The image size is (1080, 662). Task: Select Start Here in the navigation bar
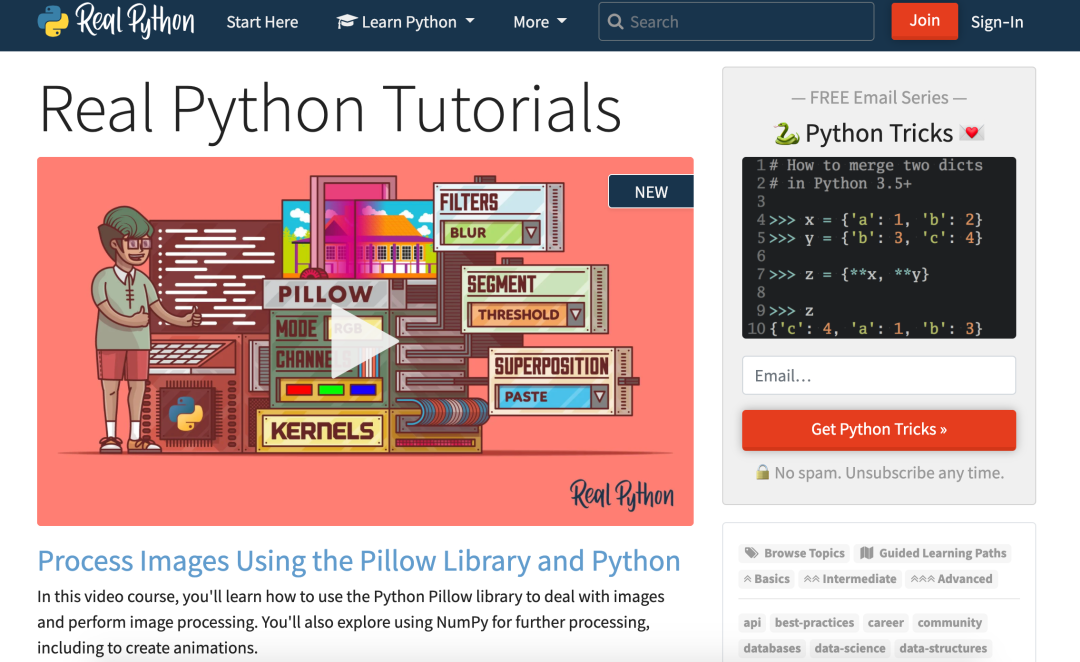tap(262, 21)
